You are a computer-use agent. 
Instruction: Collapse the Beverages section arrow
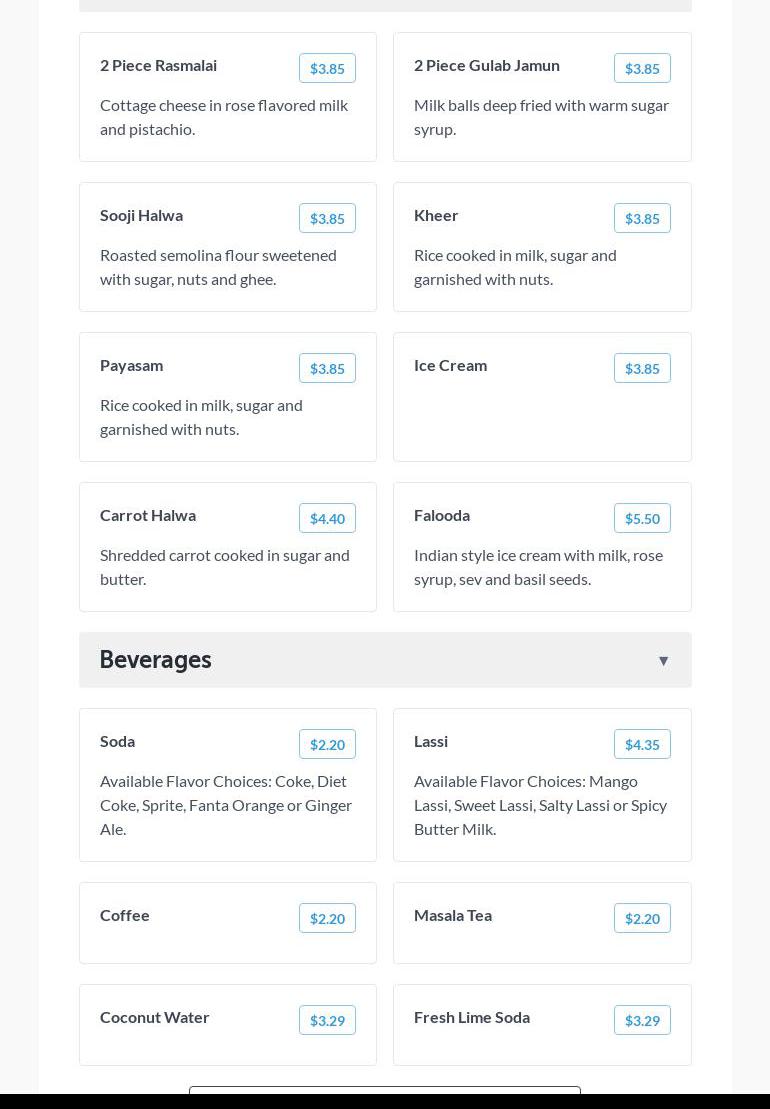(x=663, y=661)
